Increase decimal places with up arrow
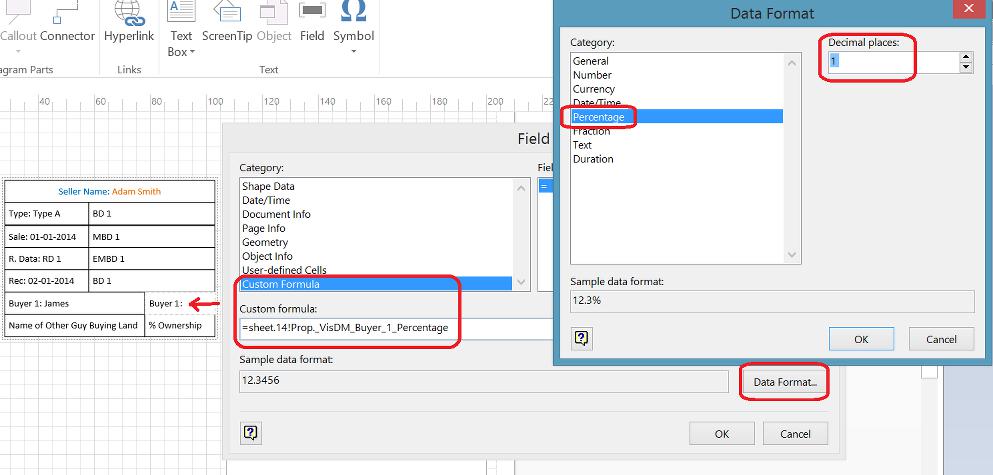Viewport: 993px width, 475px height. pos(965,57)
